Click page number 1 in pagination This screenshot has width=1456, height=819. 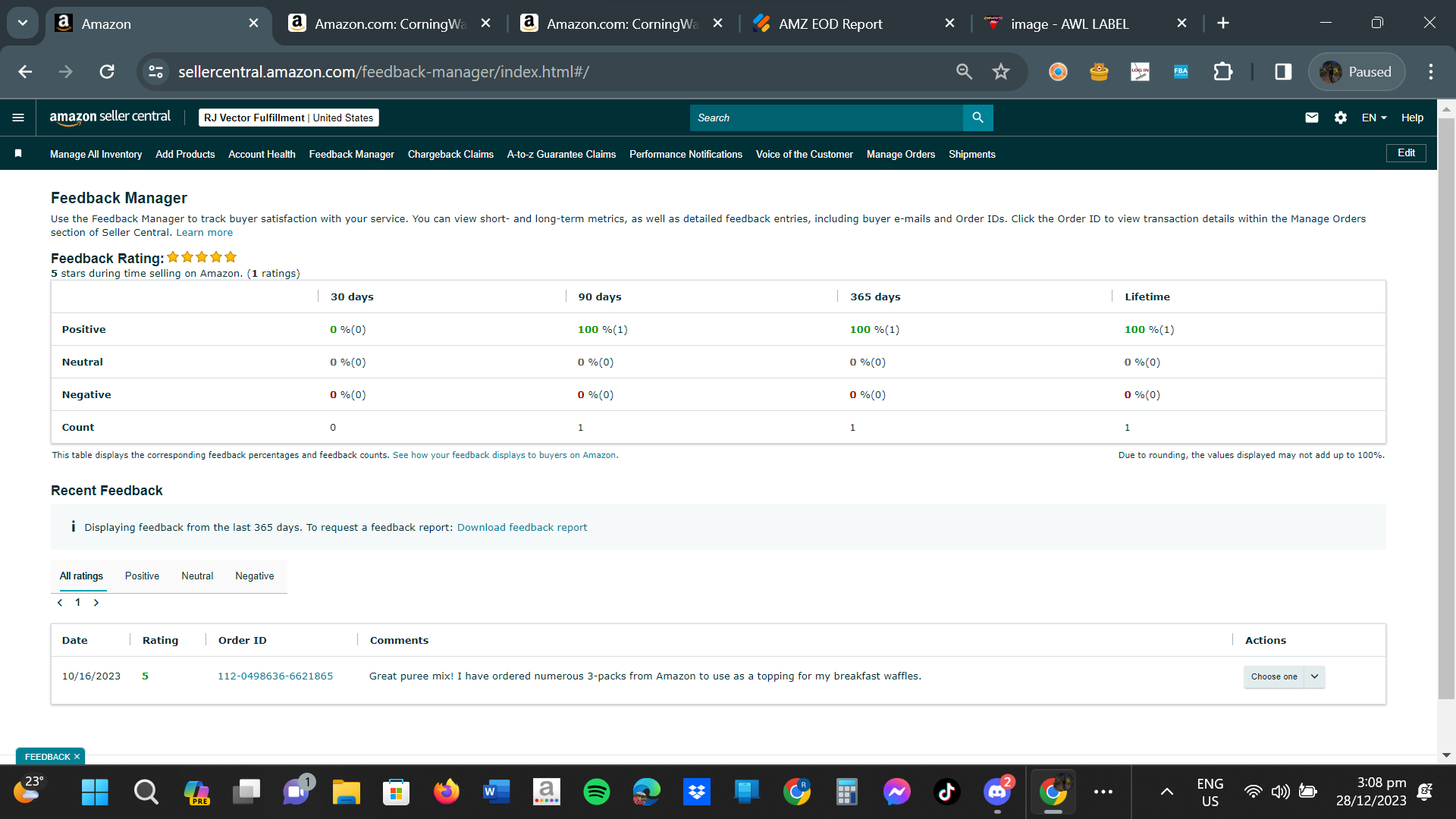(77, 603)
